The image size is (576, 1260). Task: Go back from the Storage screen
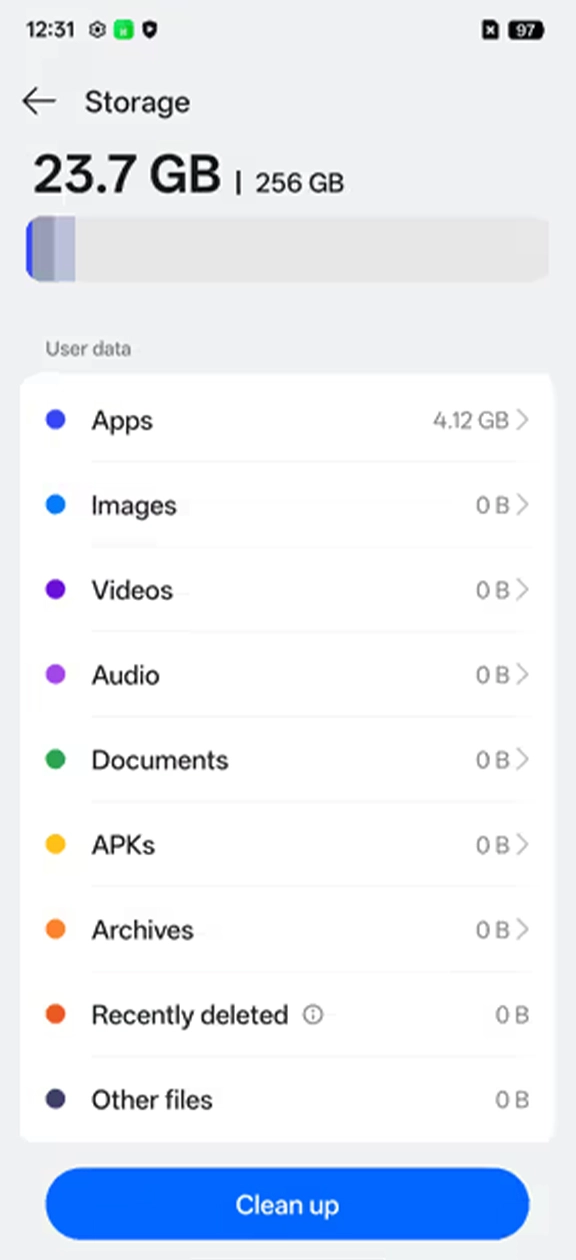38,101
